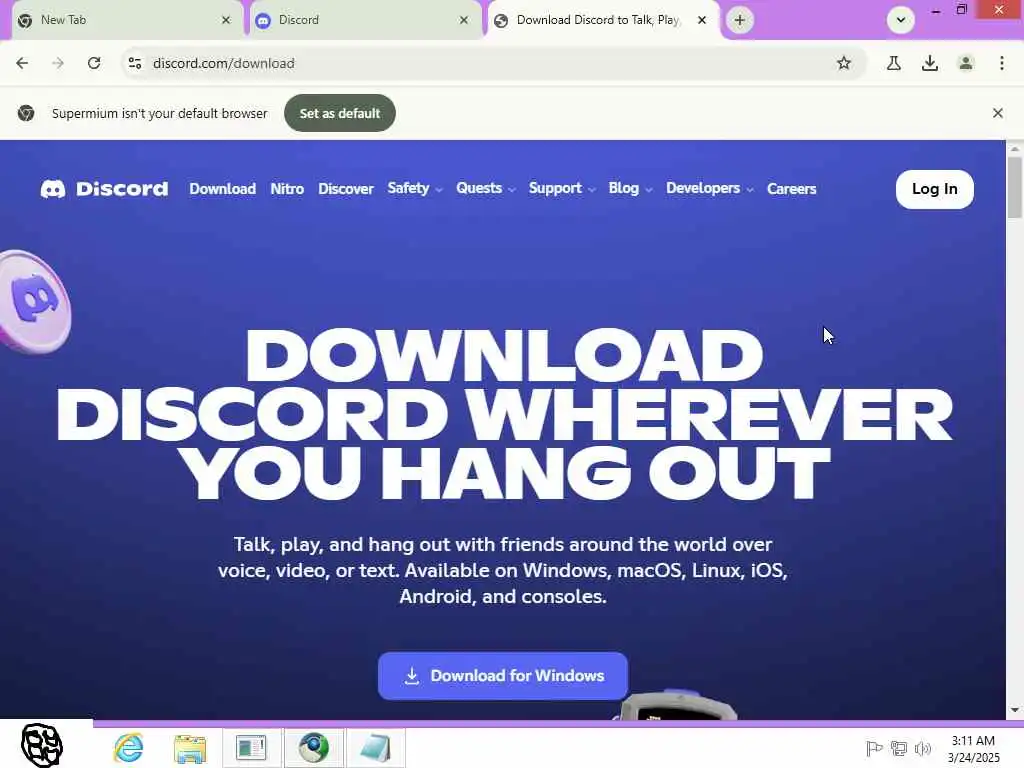The width and height of the screenshot is (1024, 768).
Task: Open a new tab with plus button
Action: [739, 20]
